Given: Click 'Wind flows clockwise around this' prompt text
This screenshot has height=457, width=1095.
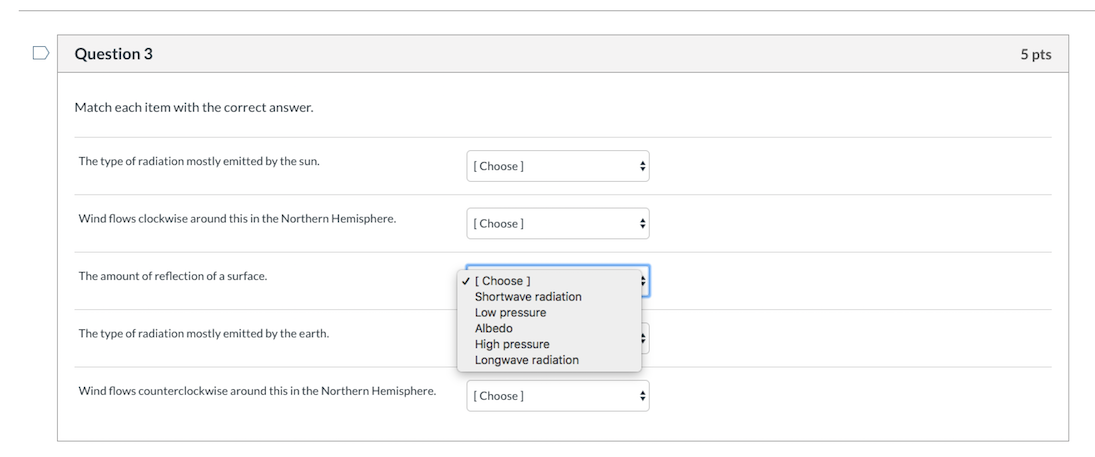Looking at the screenshot, I should tap(237, 219).
